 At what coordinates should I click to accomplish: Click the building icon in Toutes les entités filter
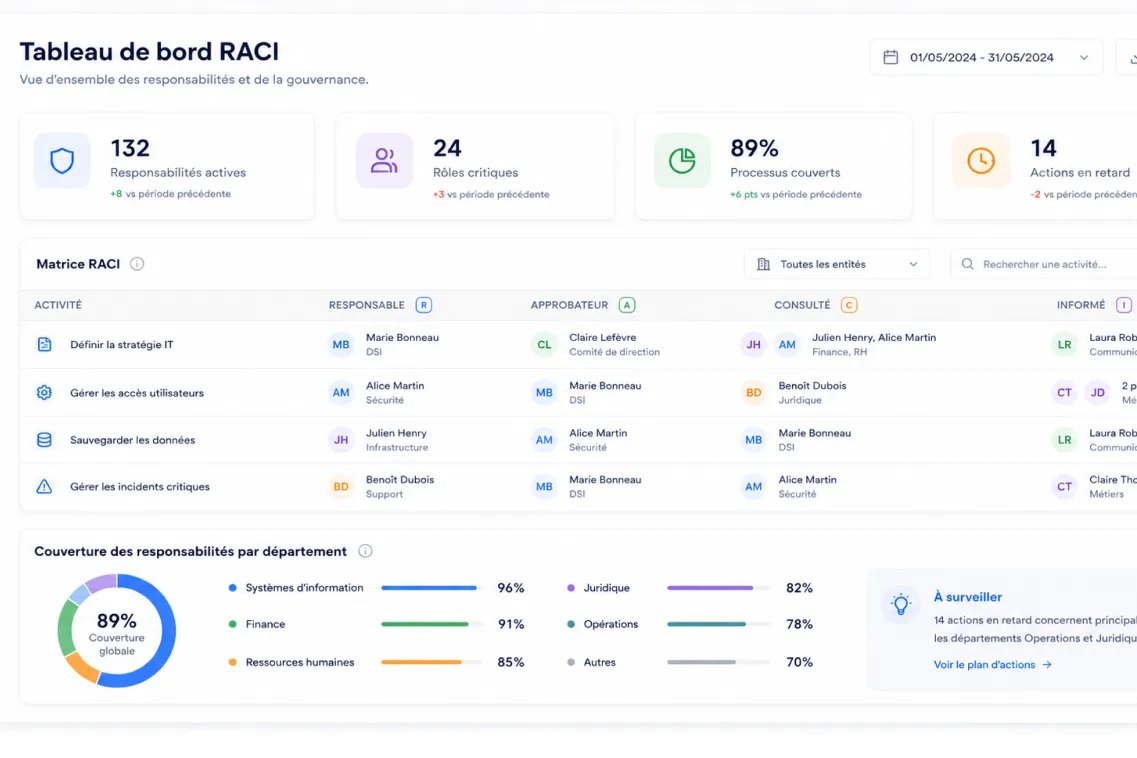[764, 264]
